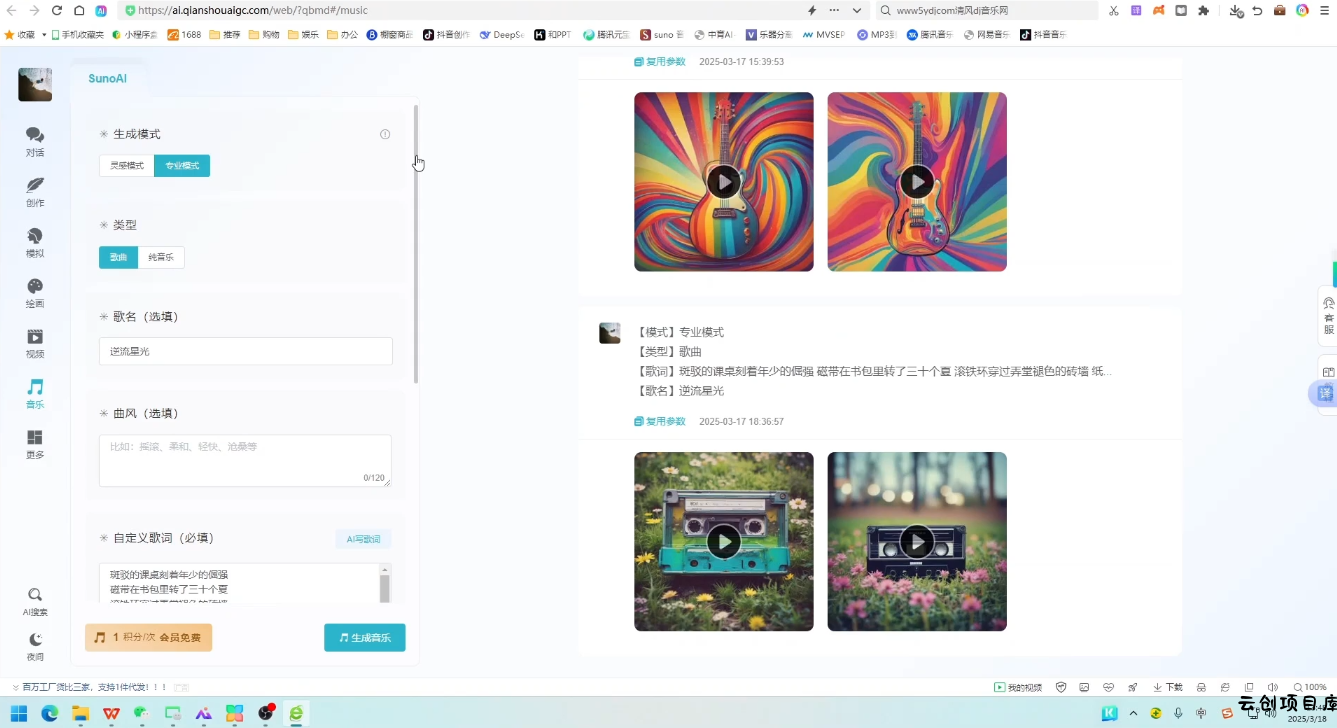
Task: Open the 对话 chat icon in sidebar
Action: click(35, 141)
